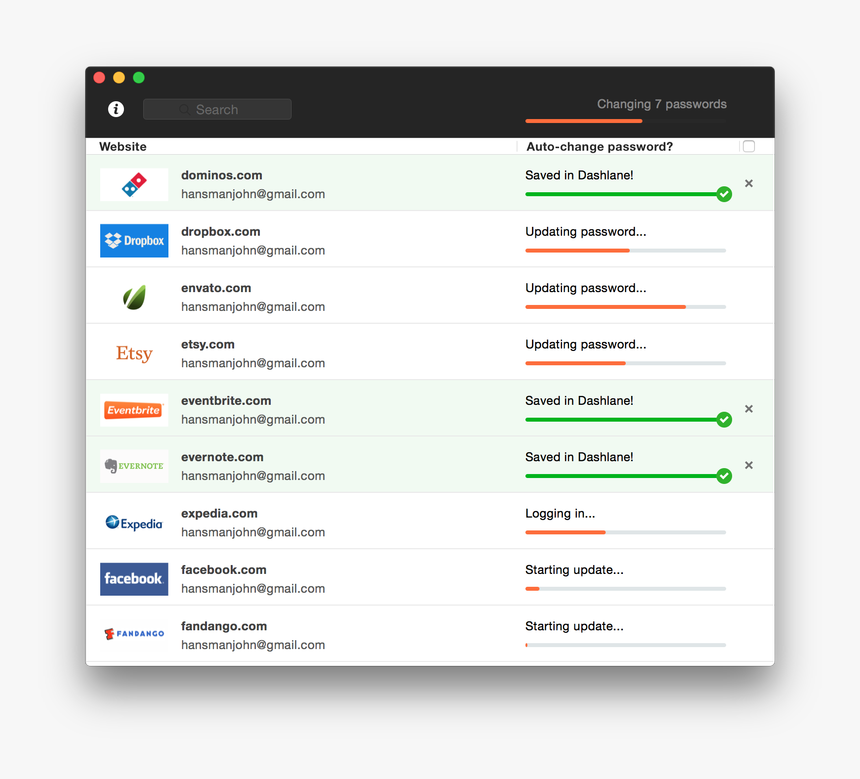
Task: Click Starting update... status for fandango.com
Action: point(574,626)
